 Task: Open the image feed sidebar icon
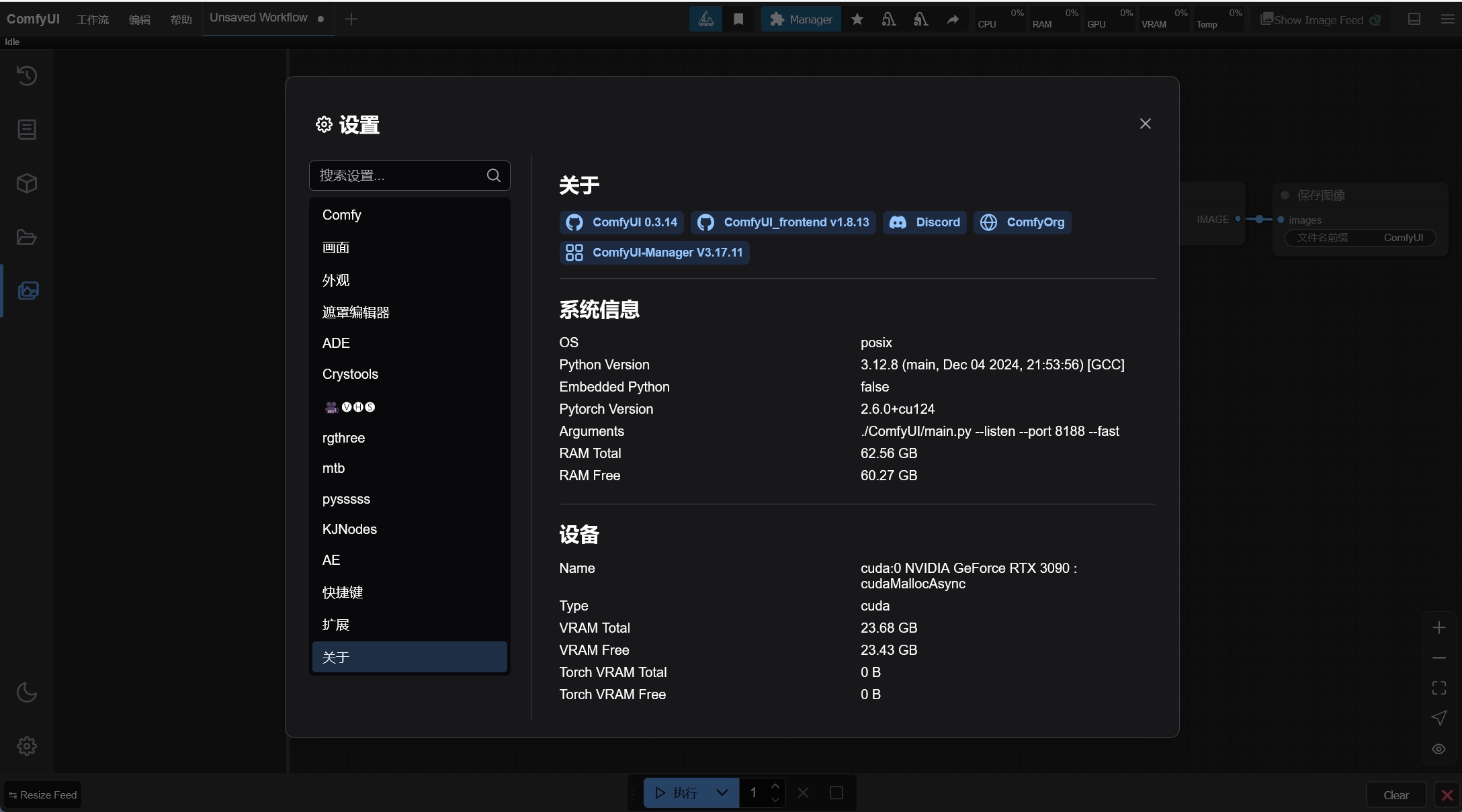pos(28,290)
